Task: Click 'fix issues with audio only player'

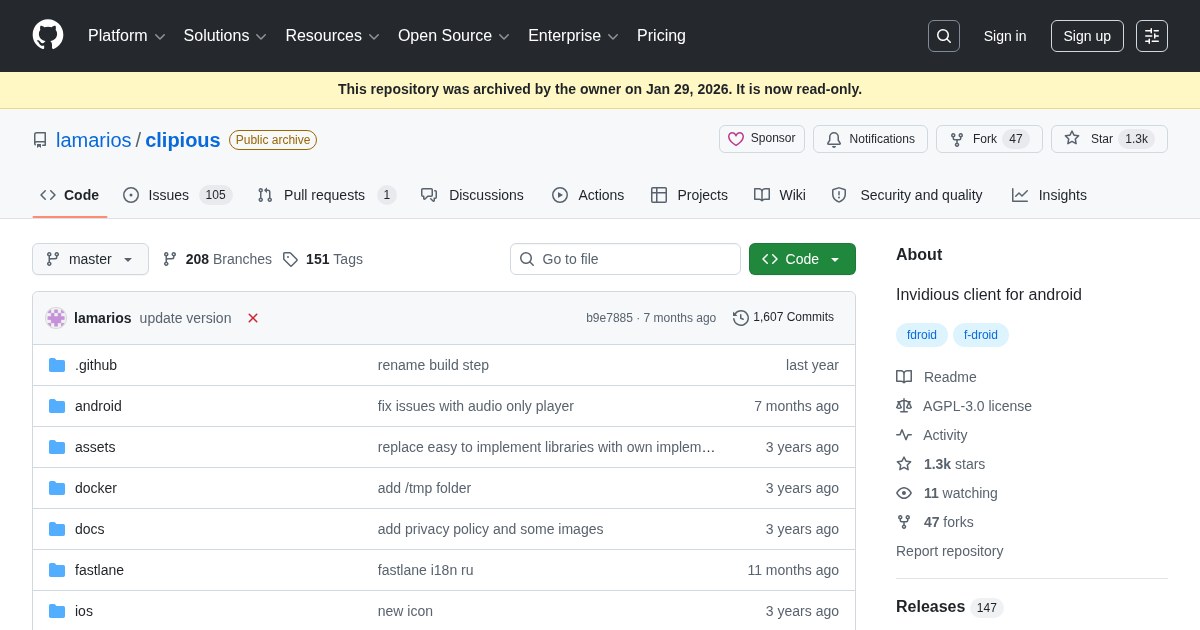Action: pos(476,406)
